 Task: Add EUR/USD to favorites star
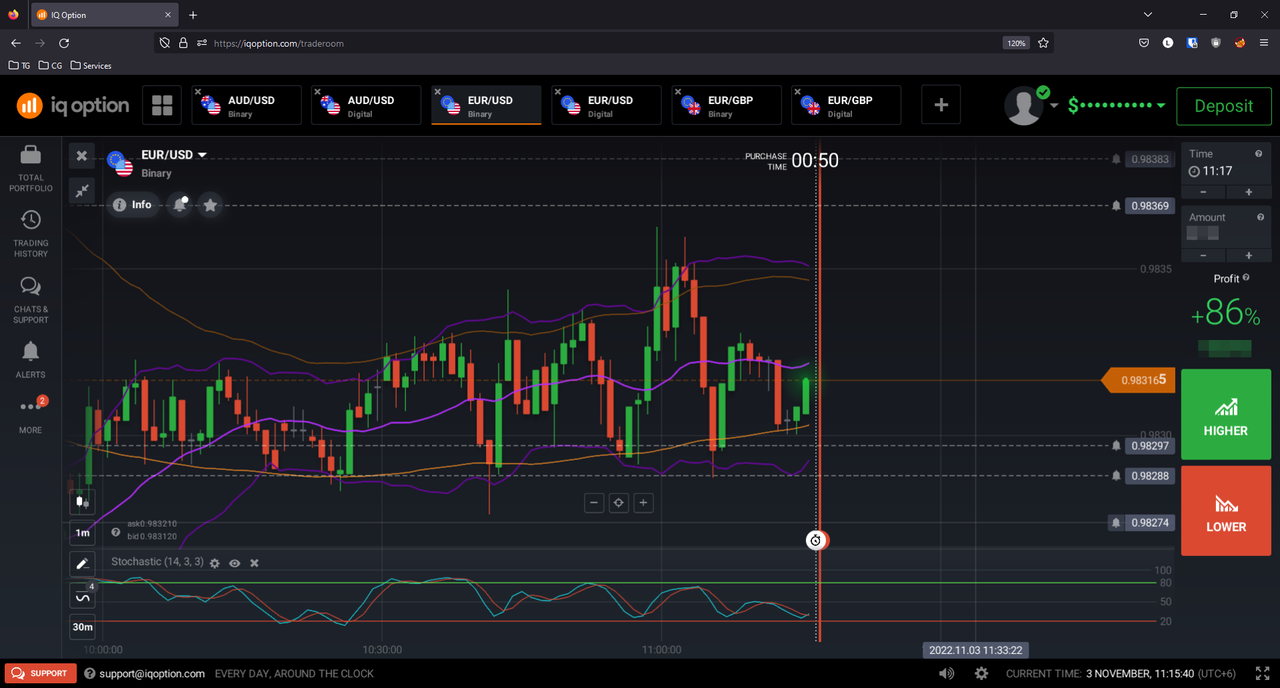[x=210, y=205]
